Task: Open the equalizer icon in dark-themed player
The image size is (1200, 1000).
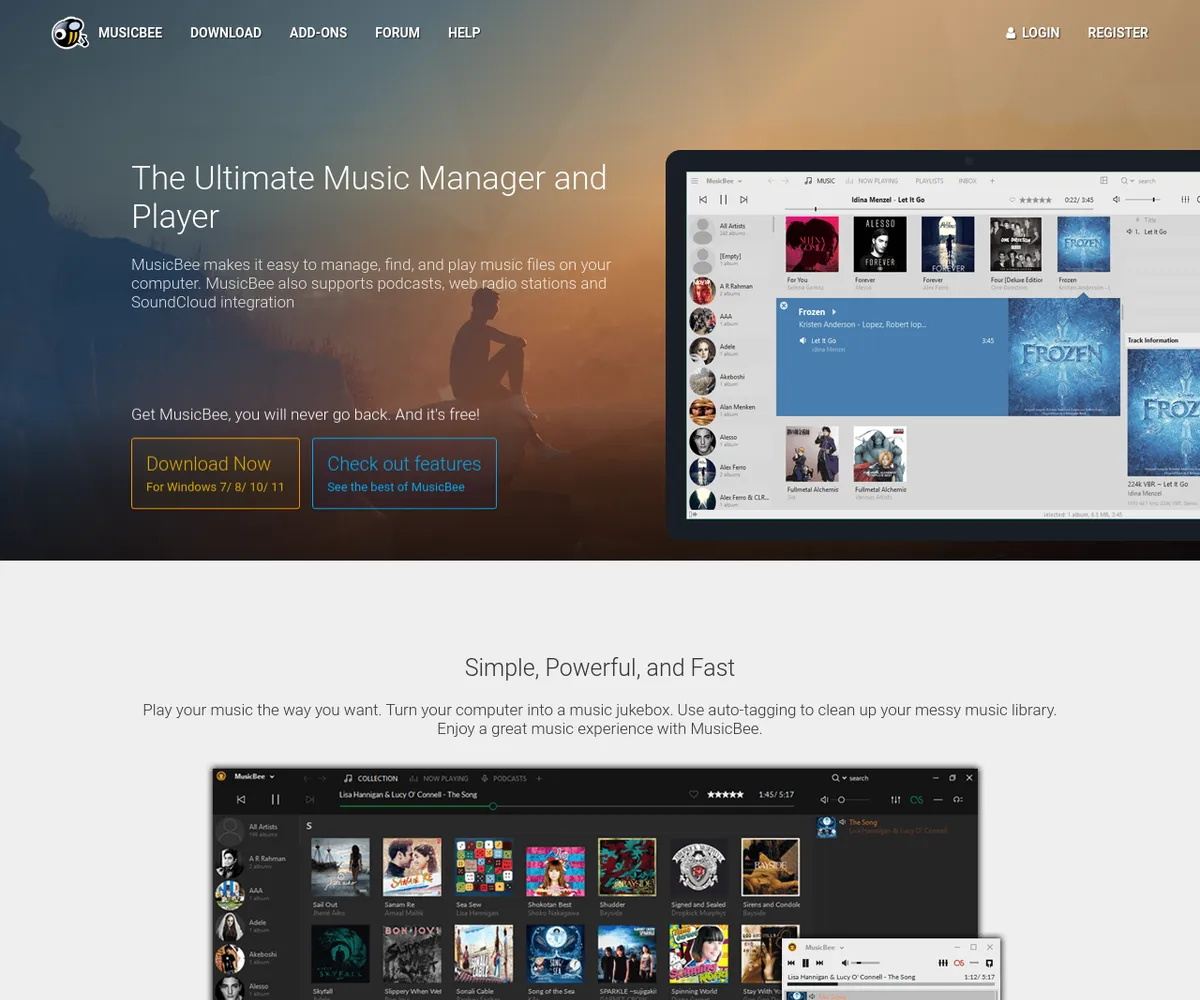Action: (x=896, y=799)
